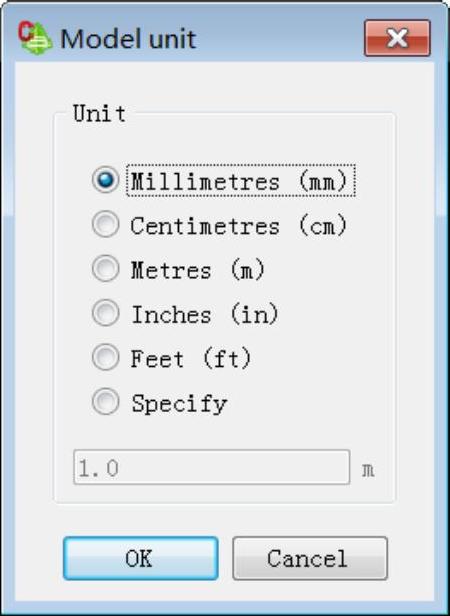This screenshot has height=616, width=450.
Task: Select the Millimetres radio button circle
Action: (105, 180)
